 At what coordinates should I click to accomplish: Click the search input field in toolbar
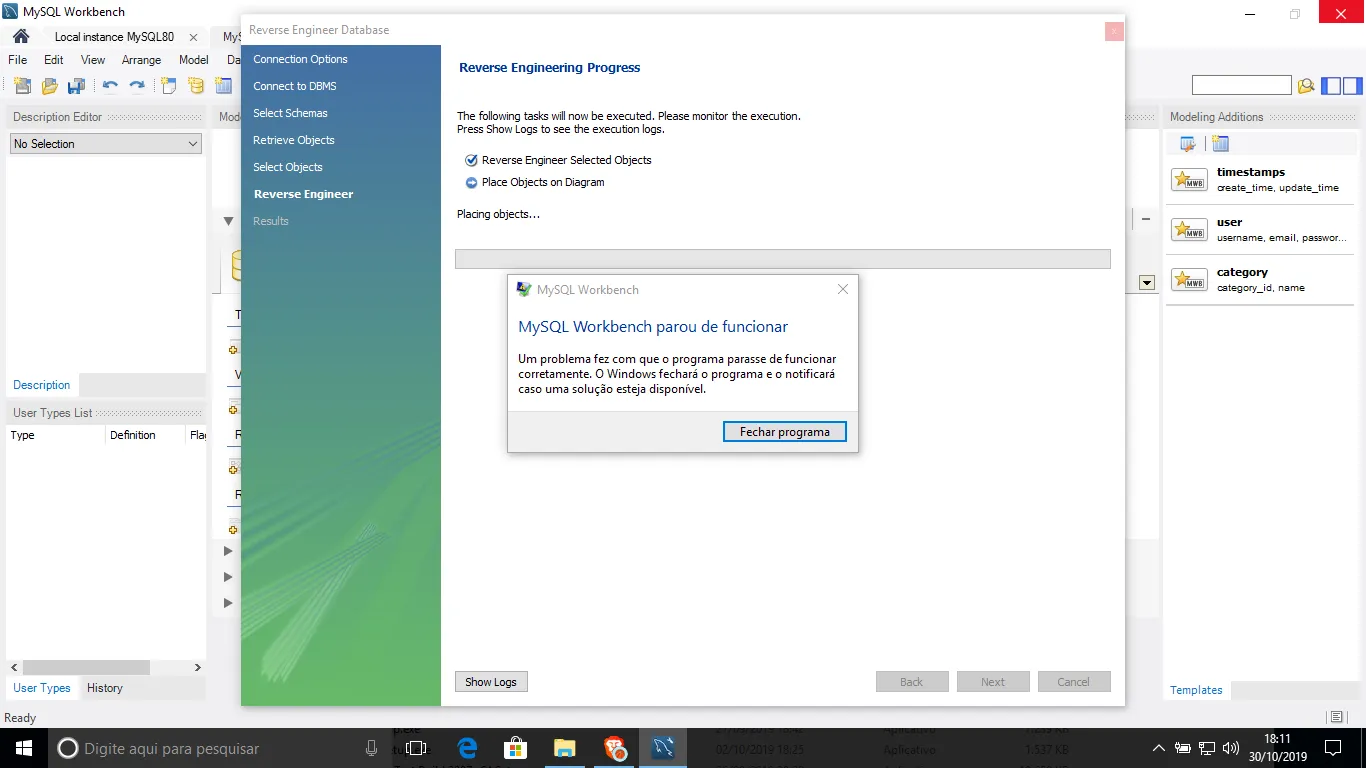1242,86
